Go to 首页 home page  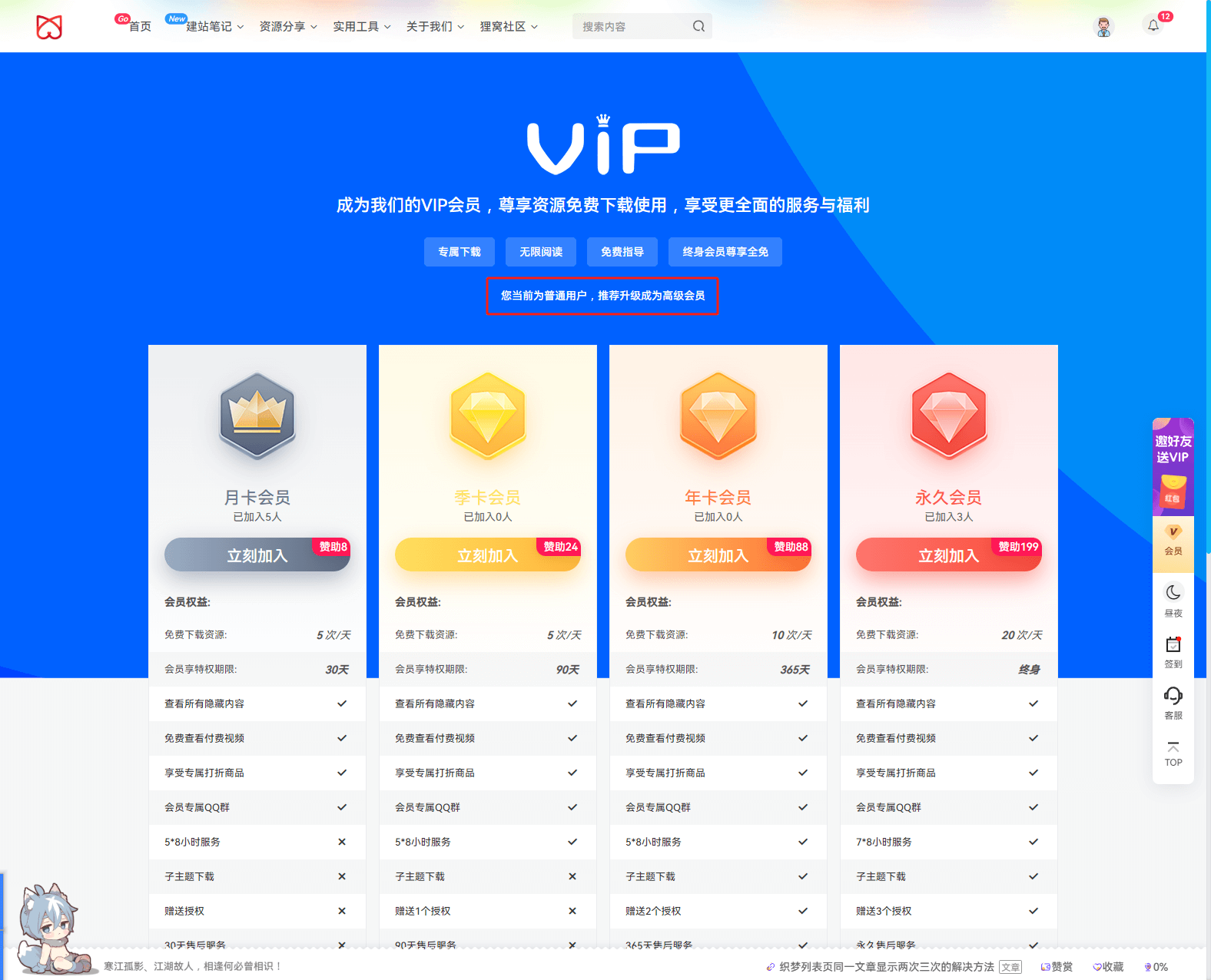[x=140, y=26]
